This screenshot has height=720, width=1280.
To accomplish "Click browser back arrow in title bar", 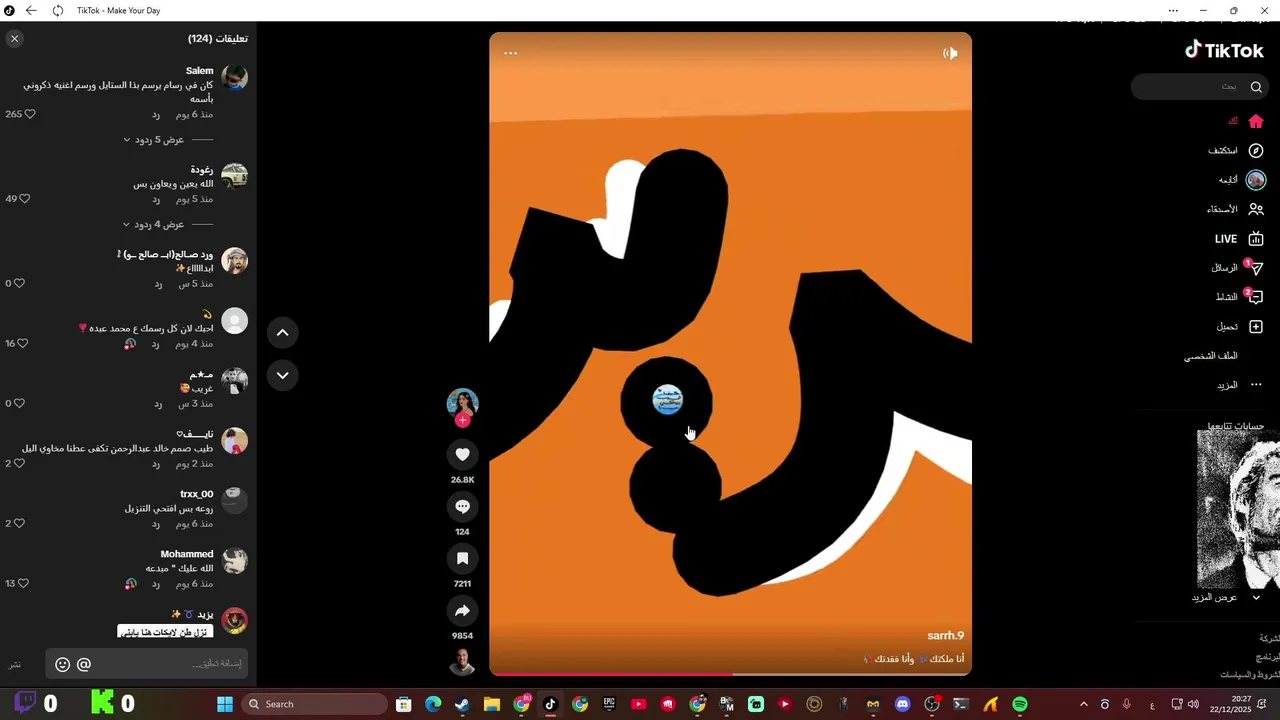I will pyautogui.click(x=31, y=10).
